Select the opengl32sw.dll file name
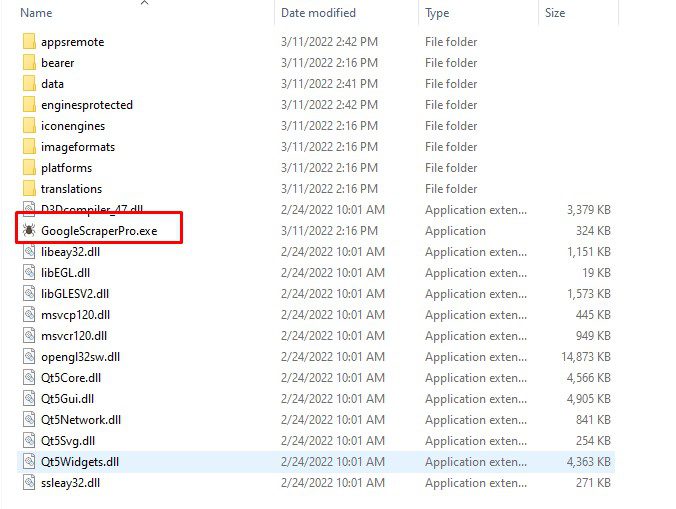 pyautogui.click(x=80, y=357)
